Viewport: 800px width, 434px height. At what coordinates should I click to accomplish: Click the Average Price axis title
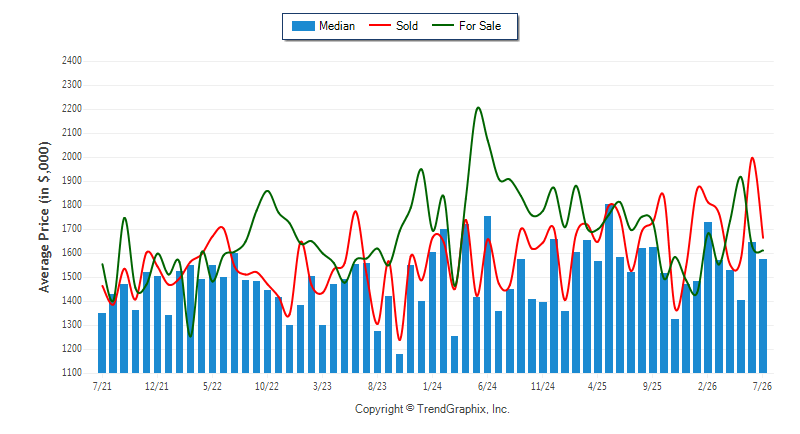pyautogui.click(x=44, y=217)
